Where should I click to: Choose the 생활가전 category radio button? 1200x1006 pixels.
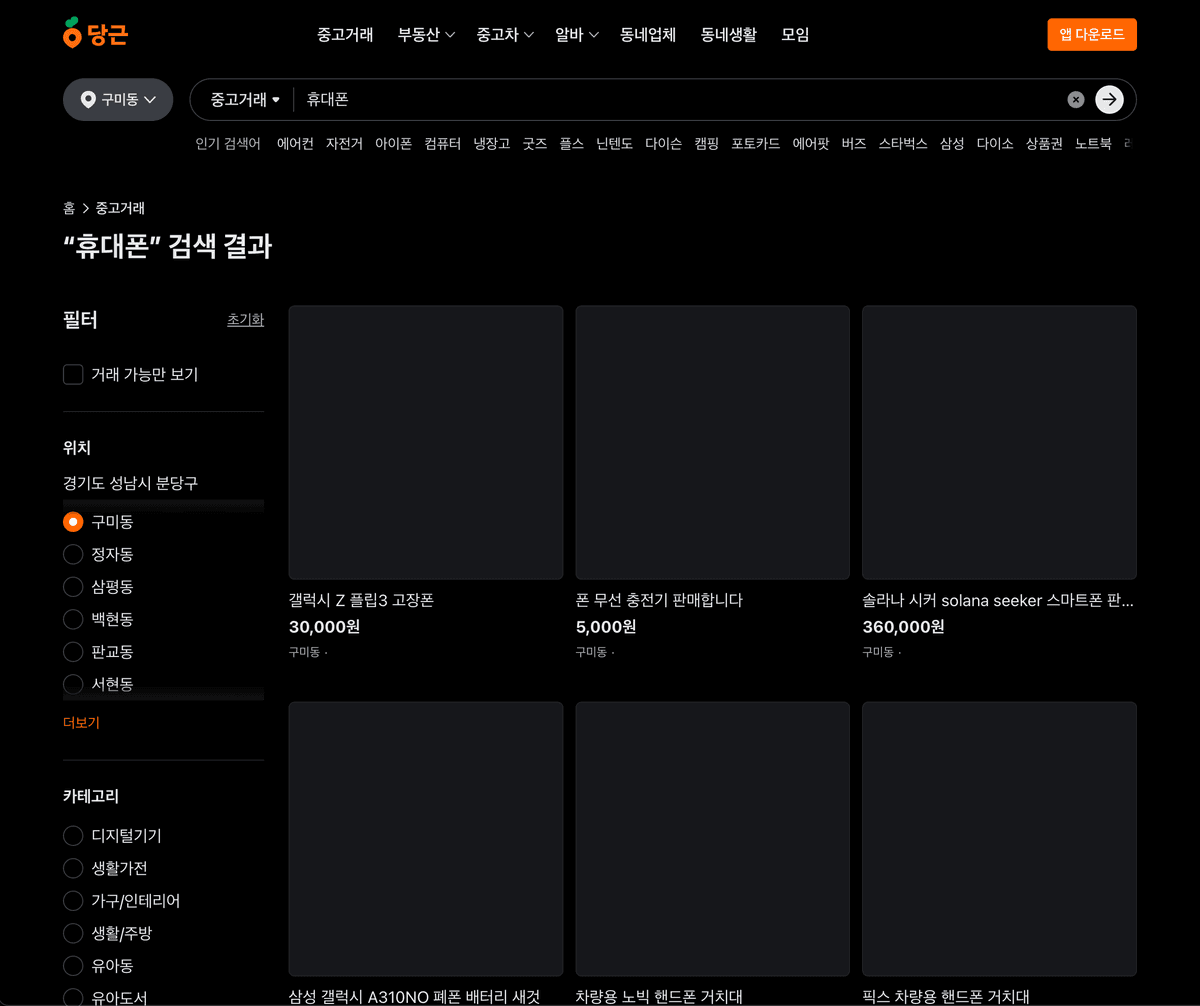click(73, 868)
